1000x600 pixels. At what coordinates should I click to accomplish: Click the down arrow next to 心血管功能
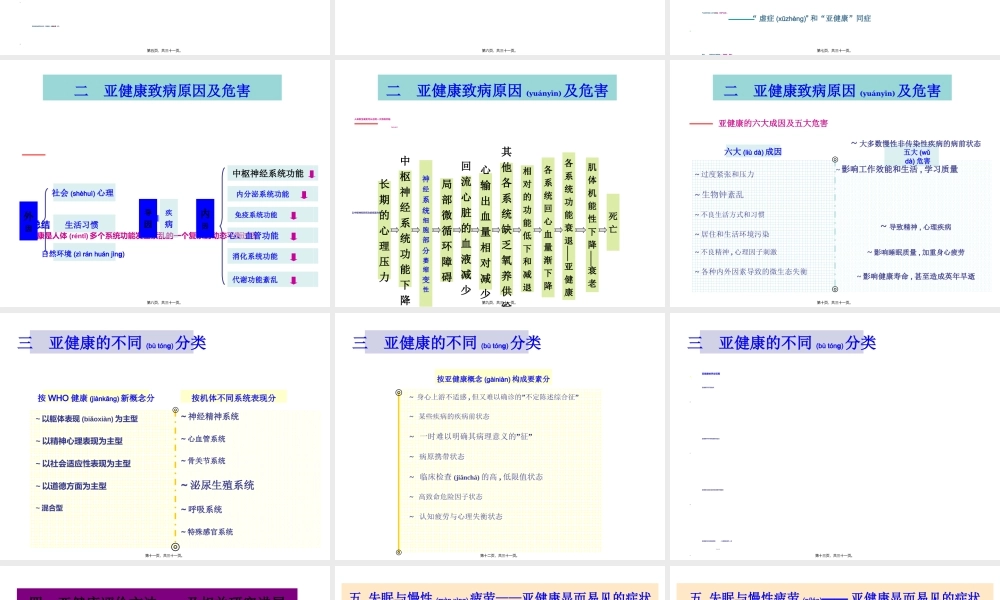pyautogui.click(x=294, y=235)
